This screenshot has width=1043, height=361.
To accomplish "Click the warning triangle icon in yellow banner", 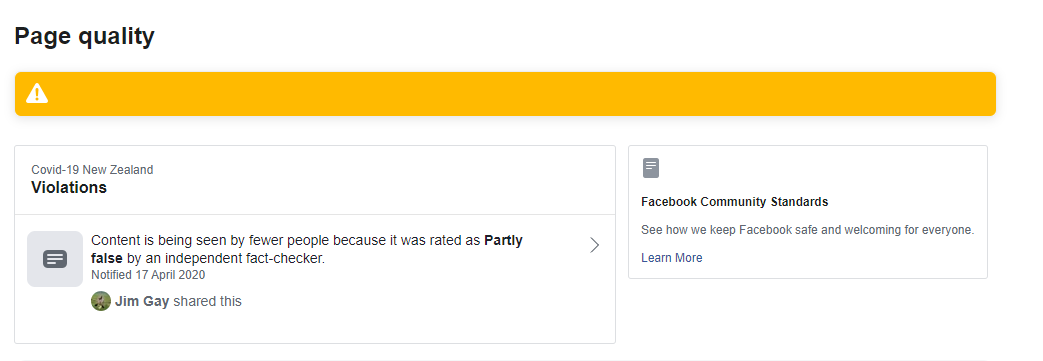I will [x=37, y=94].
